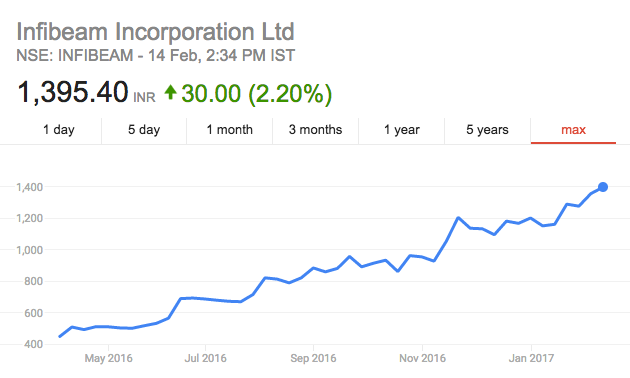The width and height of the screenshot is (630, 378).
Task: Click the Infibeam Incorporation Ltd title
Action: point(155,32)
